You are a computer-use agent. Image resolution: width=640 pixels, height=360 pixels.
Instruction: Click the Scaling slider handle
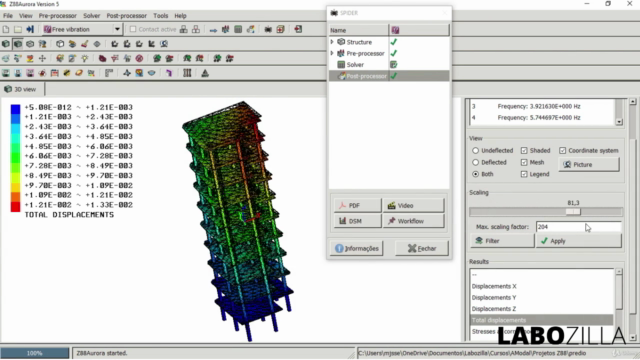(573, 211)
